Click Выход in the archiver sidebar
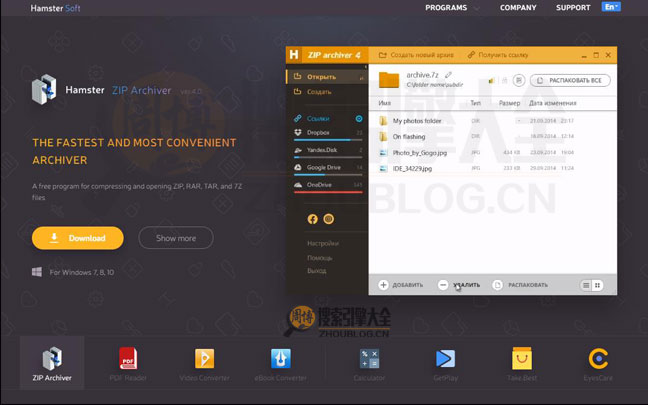 [317, 271]
